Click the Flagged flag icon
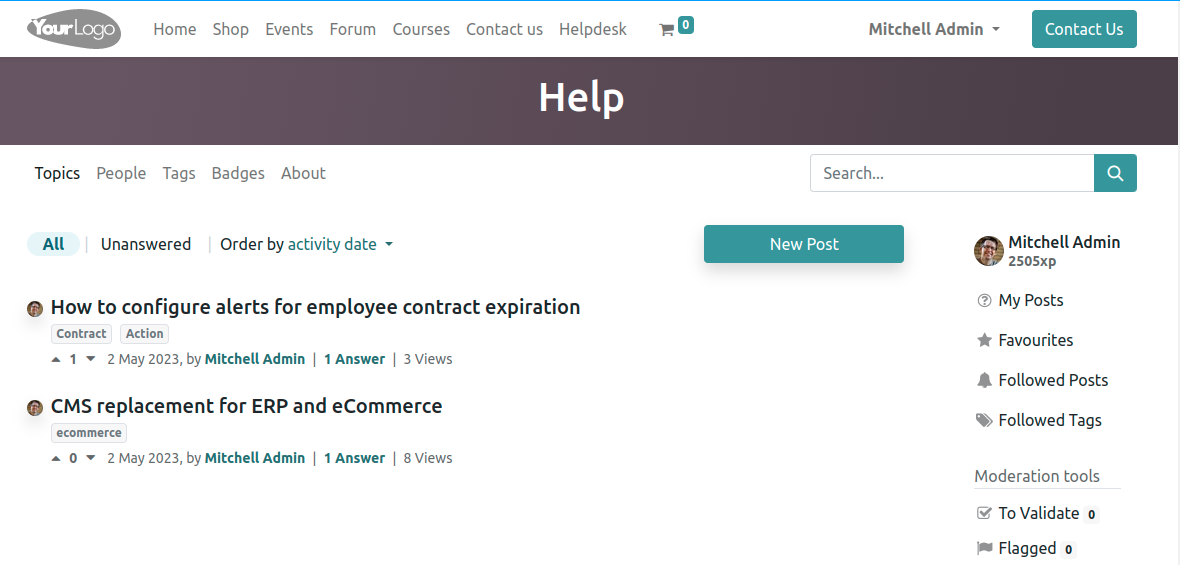 (x=984, y=548)
